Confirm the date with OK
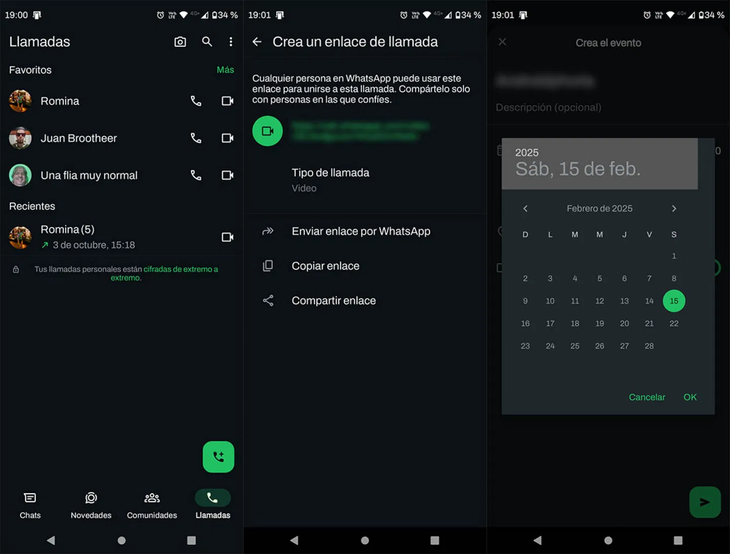 pyautogui.click(x=690, y=397)
